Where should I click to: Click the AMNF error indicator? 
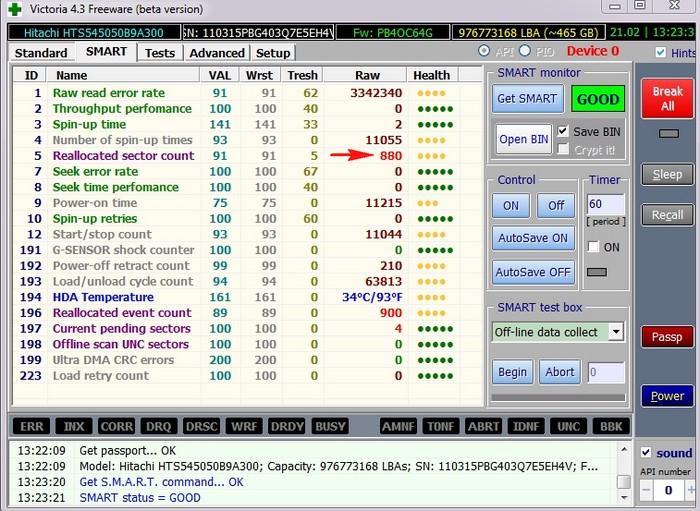[399, 426]
